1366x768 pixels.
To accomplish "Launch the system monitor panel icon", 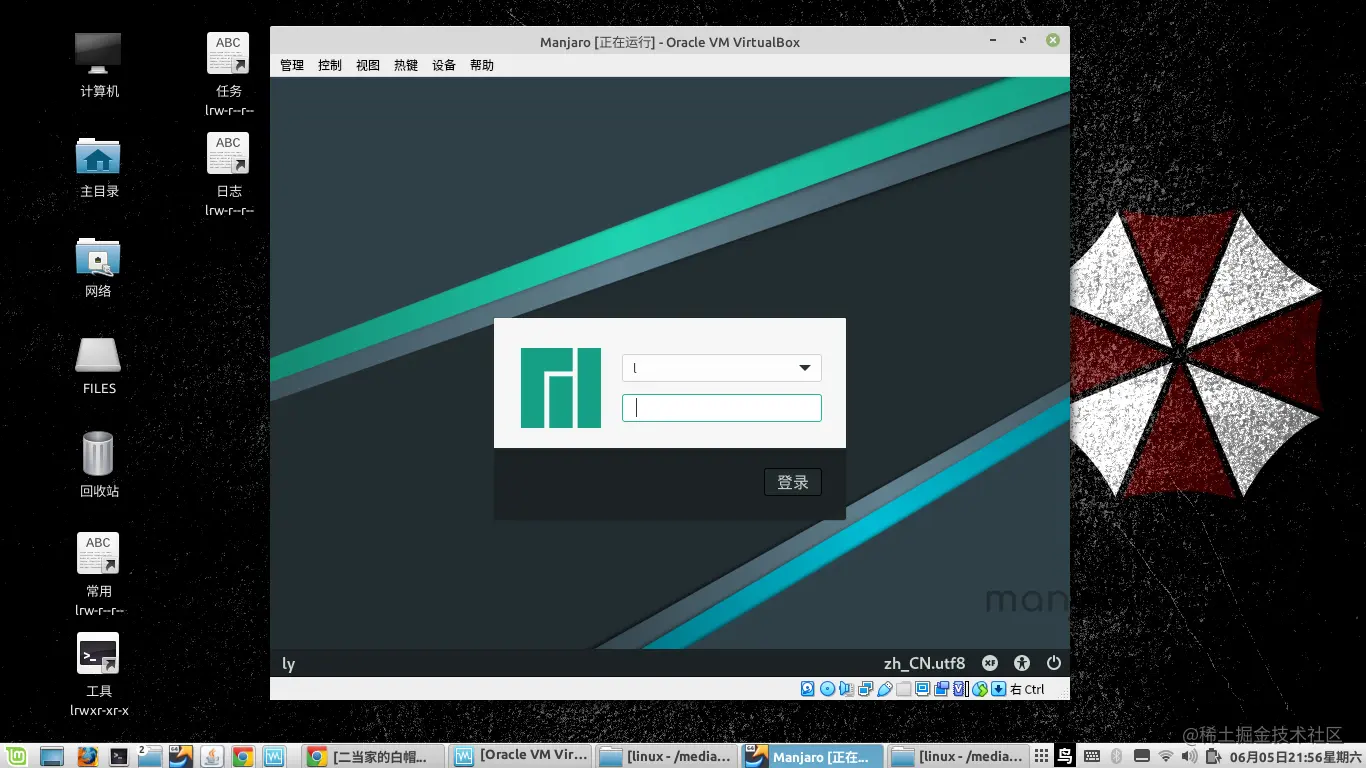I will (276, 757).
